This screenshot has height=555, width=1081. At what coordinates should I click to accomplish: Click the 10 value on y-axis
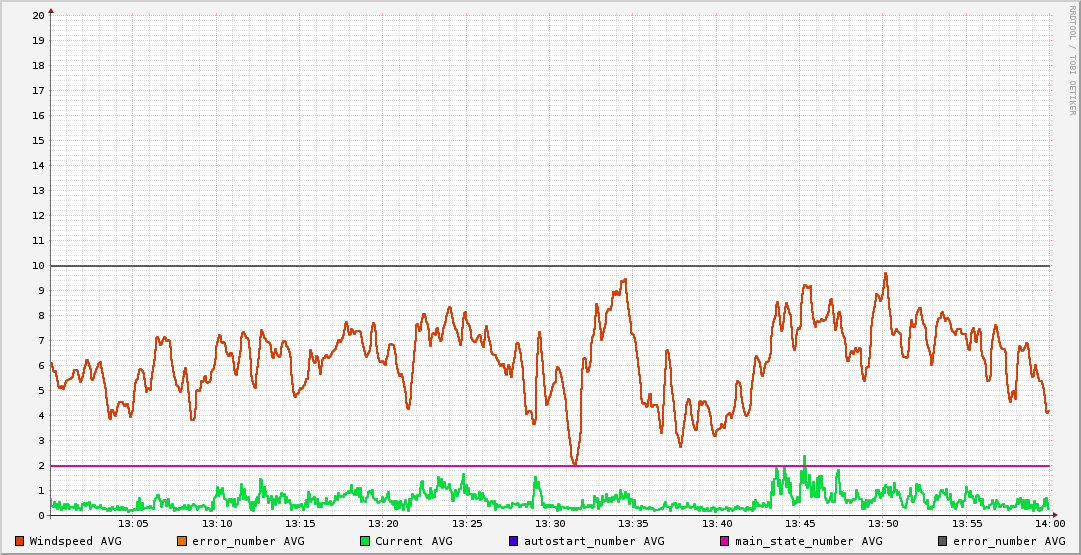38,266
